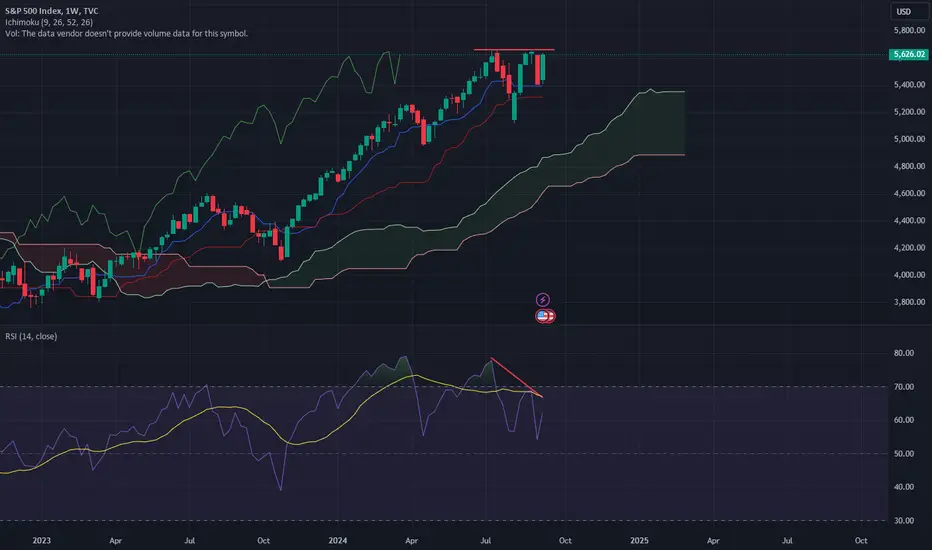Click the purple lightning event icon

[543, 300]
